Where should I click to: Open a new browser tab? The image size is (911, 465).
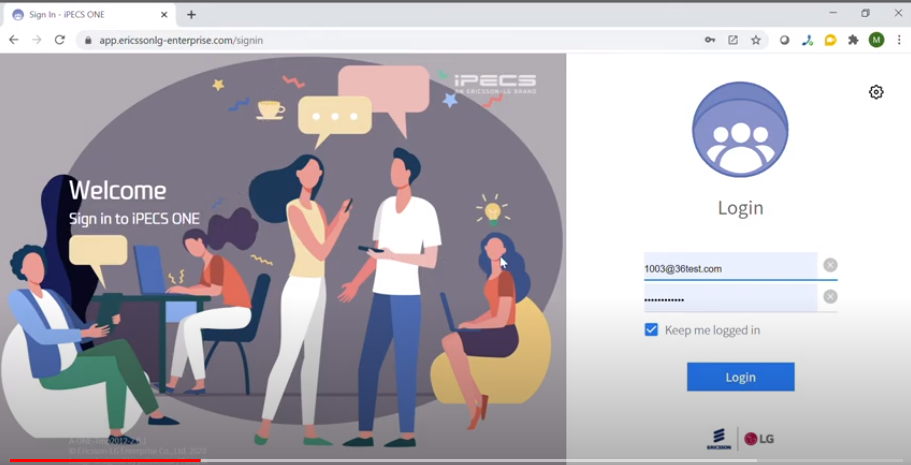(x=191, y=15)
